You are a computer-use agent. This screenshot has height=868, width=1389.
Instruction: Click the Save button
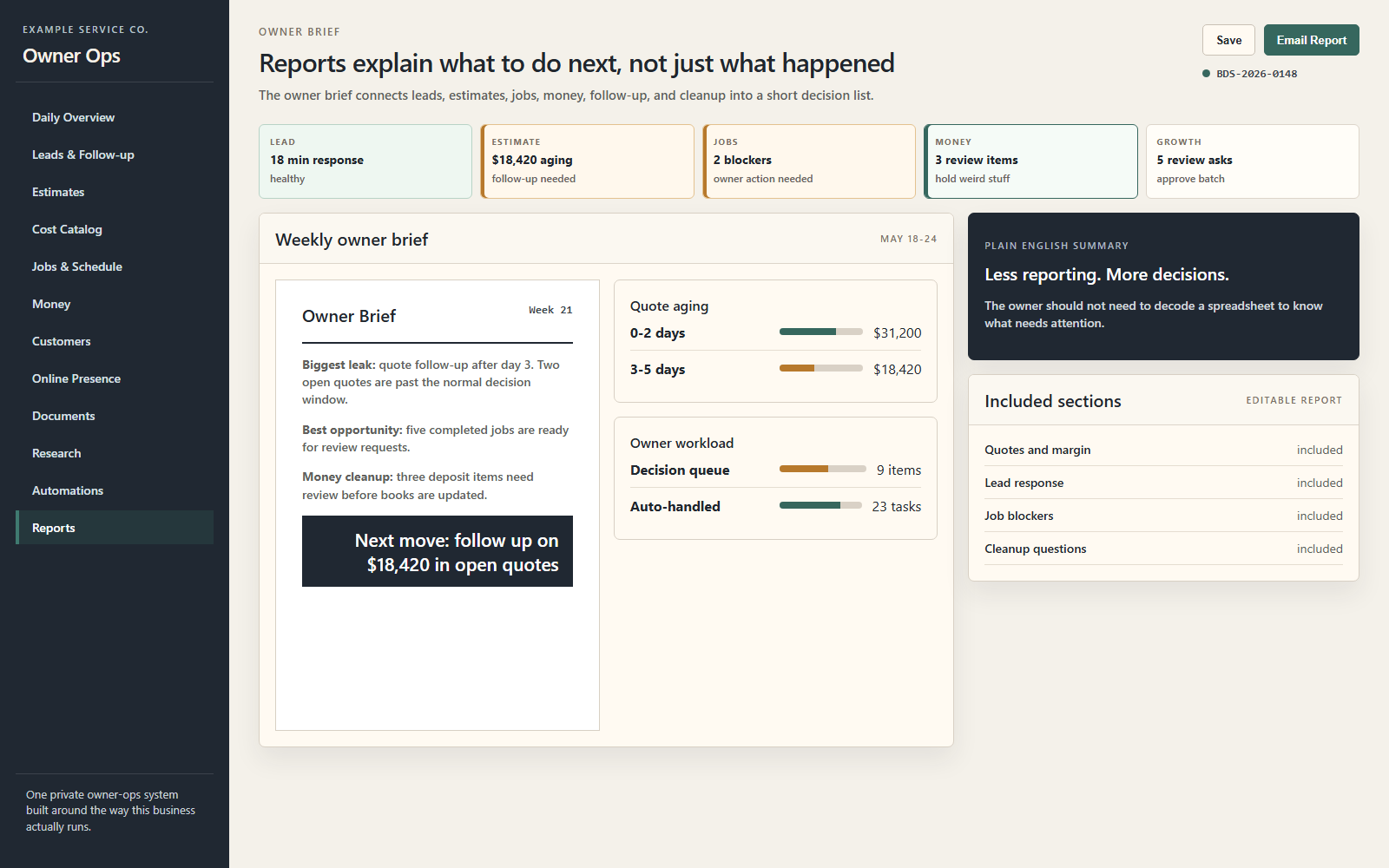[x=1228, y=40]
